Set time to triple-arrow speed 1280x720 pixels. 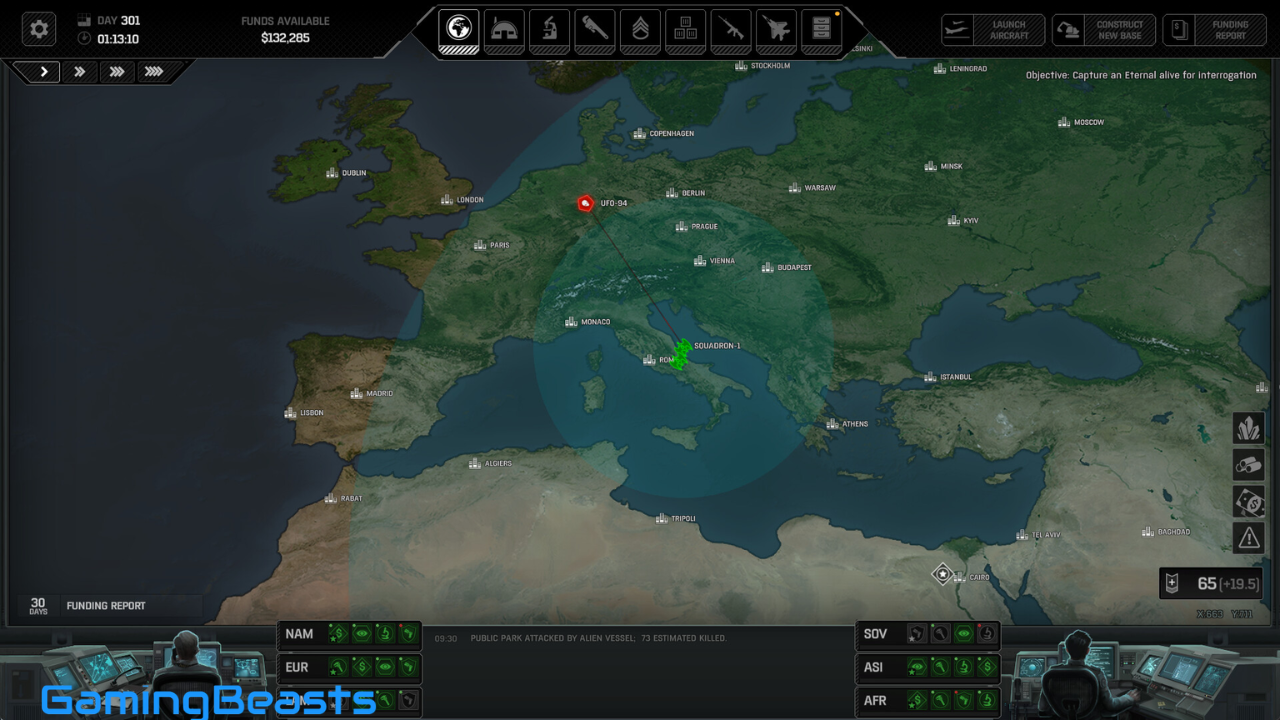pos(116,72)
